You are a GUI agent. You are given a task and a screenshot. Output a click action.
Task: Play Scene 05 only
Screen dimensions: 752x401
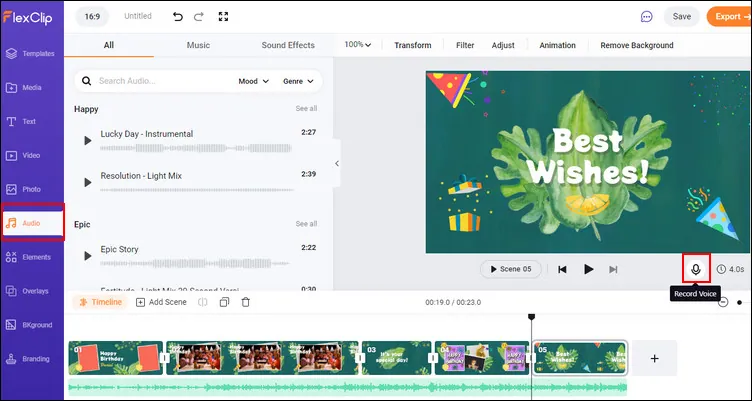click(x=511, y=269)
